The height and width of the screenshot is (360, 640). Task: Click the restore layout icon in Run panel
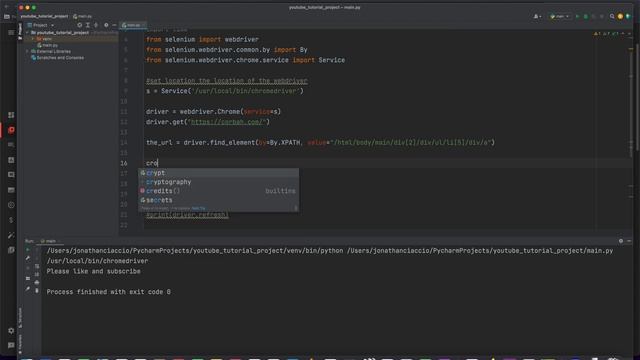click(28, 278)
